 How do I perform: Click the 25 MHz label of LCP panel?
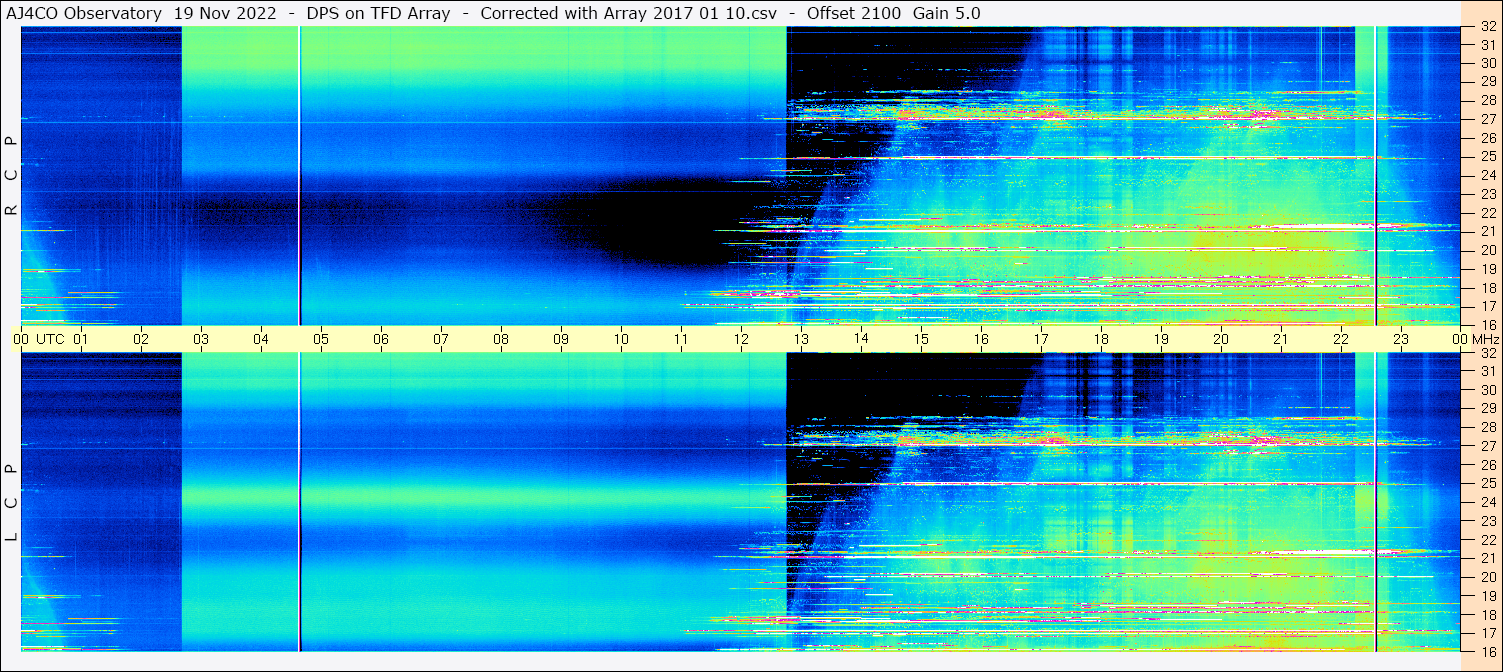click(x=1487, y=484)
